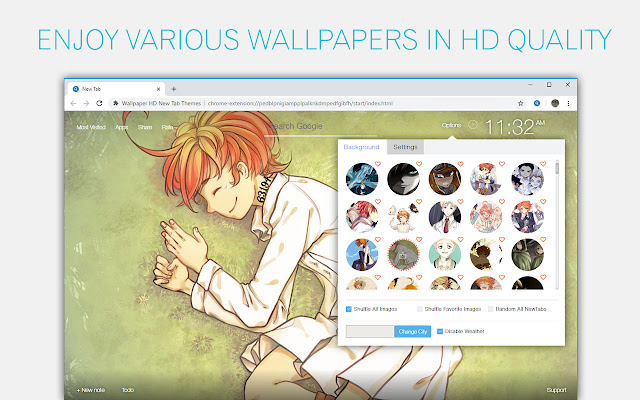The width and height of the screenshot is (640, 400).
Task: Open the blue extension icon in Chrome toolbar
Action: tap(537, 103)
